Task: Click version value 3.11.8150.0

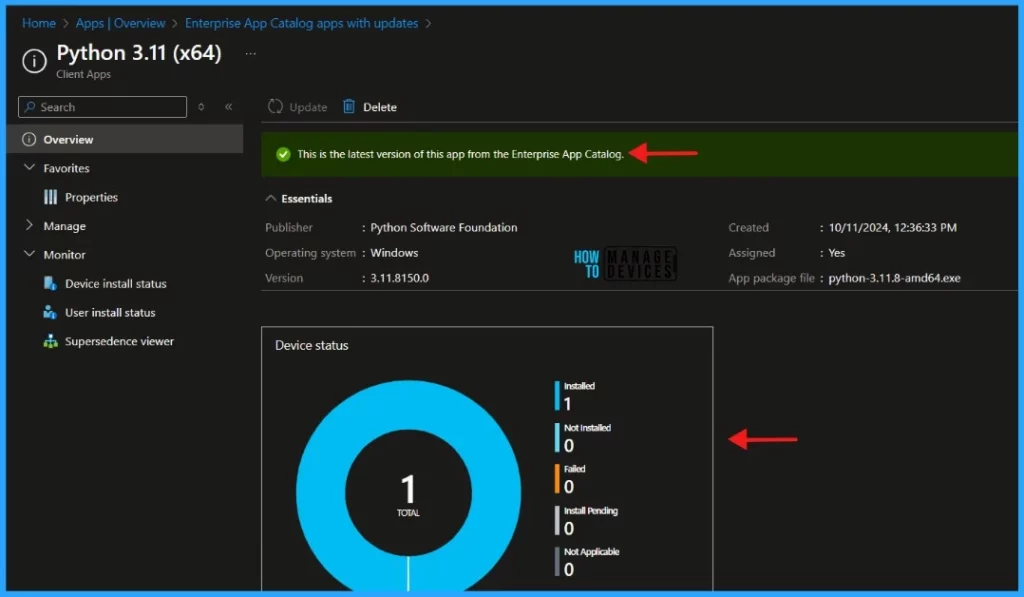Action: (x=400, y=278)
